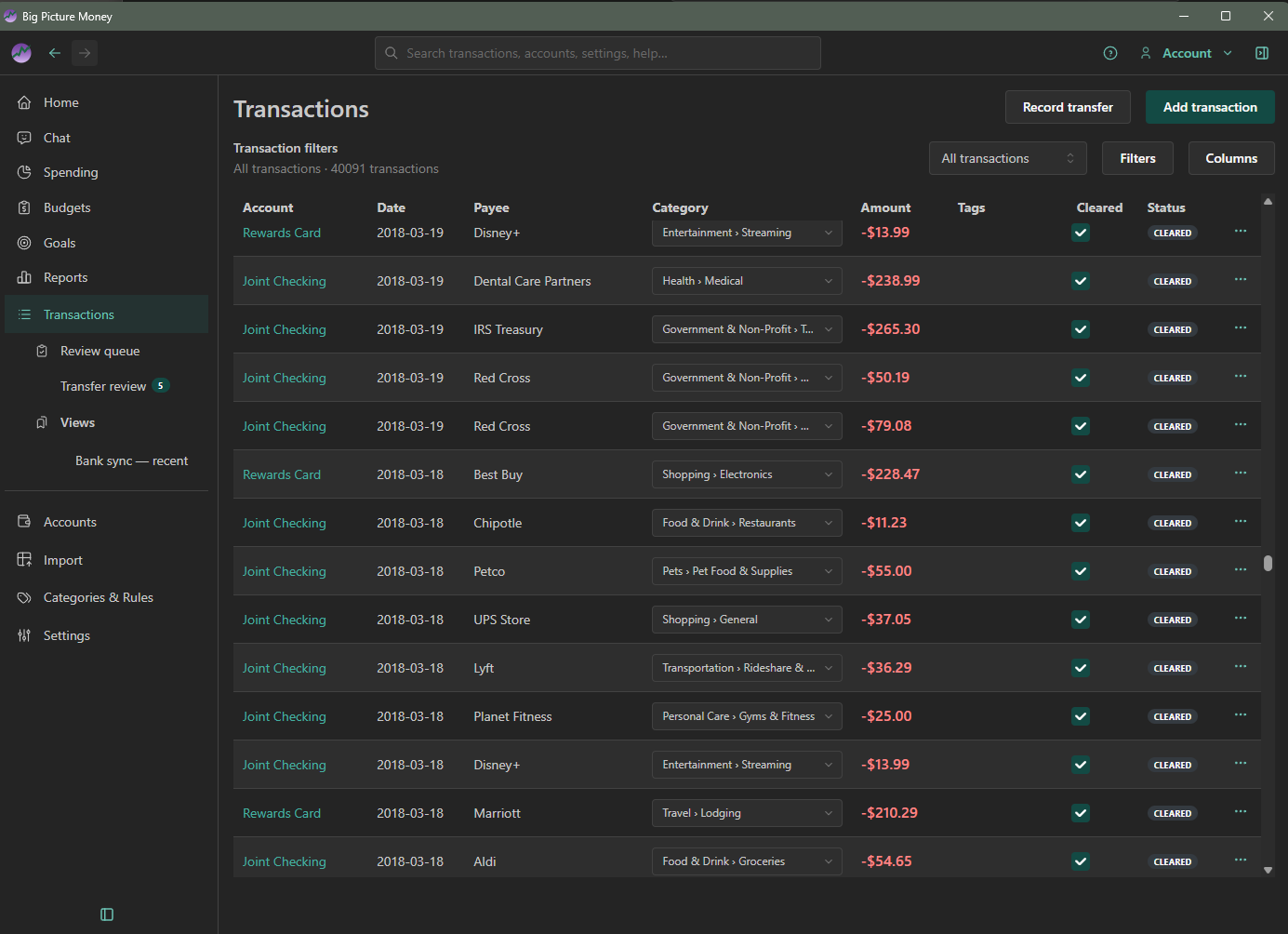Click the Spending pie chart icon
Screen dimensions: 1288x934
click(x=24, y=172)
